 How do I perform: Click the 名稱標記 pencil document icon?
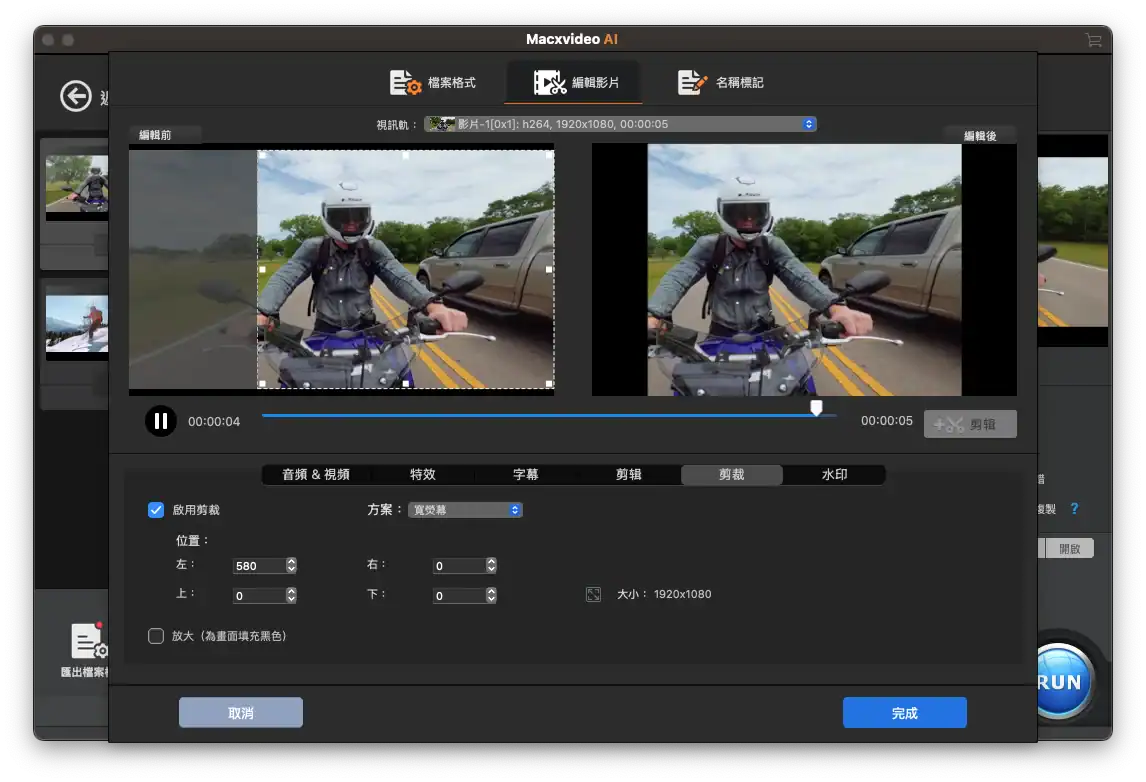(692, 83)
